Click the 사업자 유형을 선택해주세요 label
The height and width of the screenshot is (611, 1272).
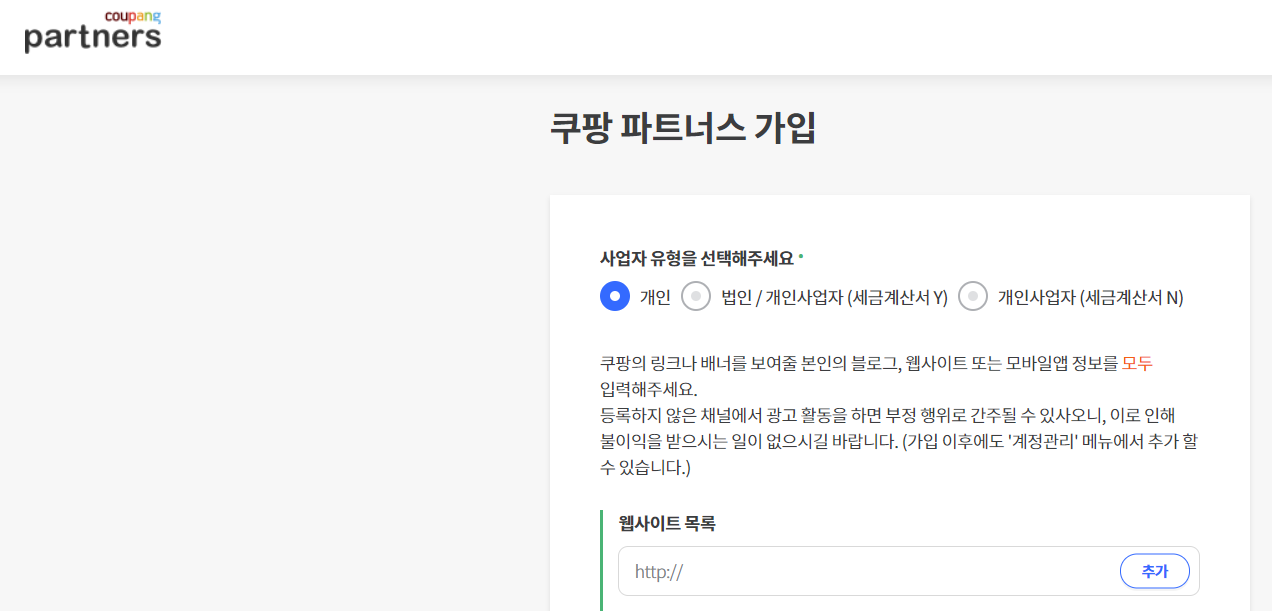(x=697, y=258)
